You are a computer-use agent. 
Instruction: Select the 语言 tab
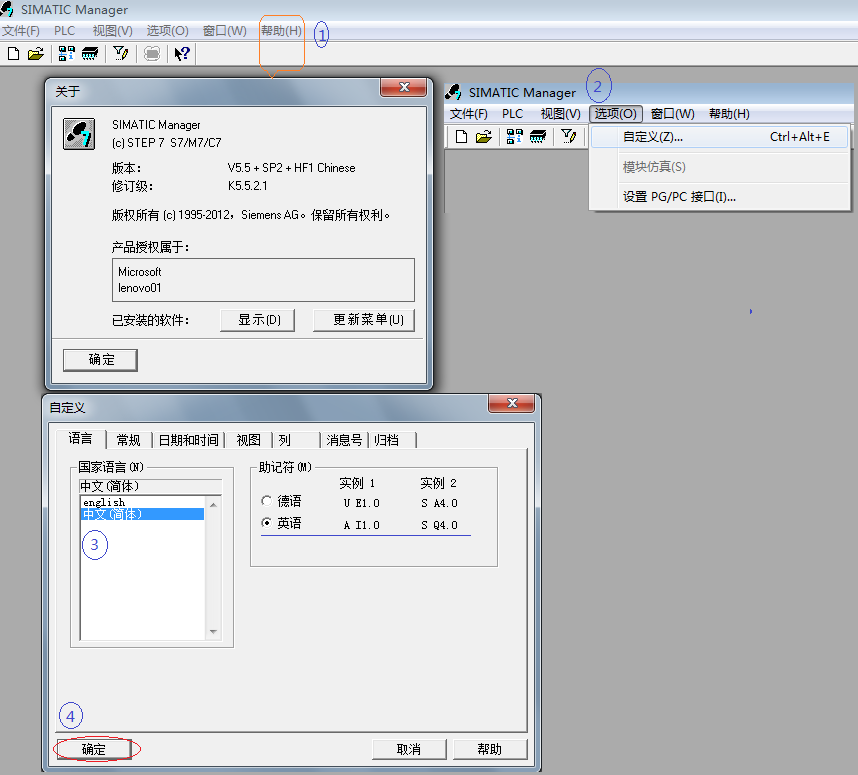[x=80, y=438]
